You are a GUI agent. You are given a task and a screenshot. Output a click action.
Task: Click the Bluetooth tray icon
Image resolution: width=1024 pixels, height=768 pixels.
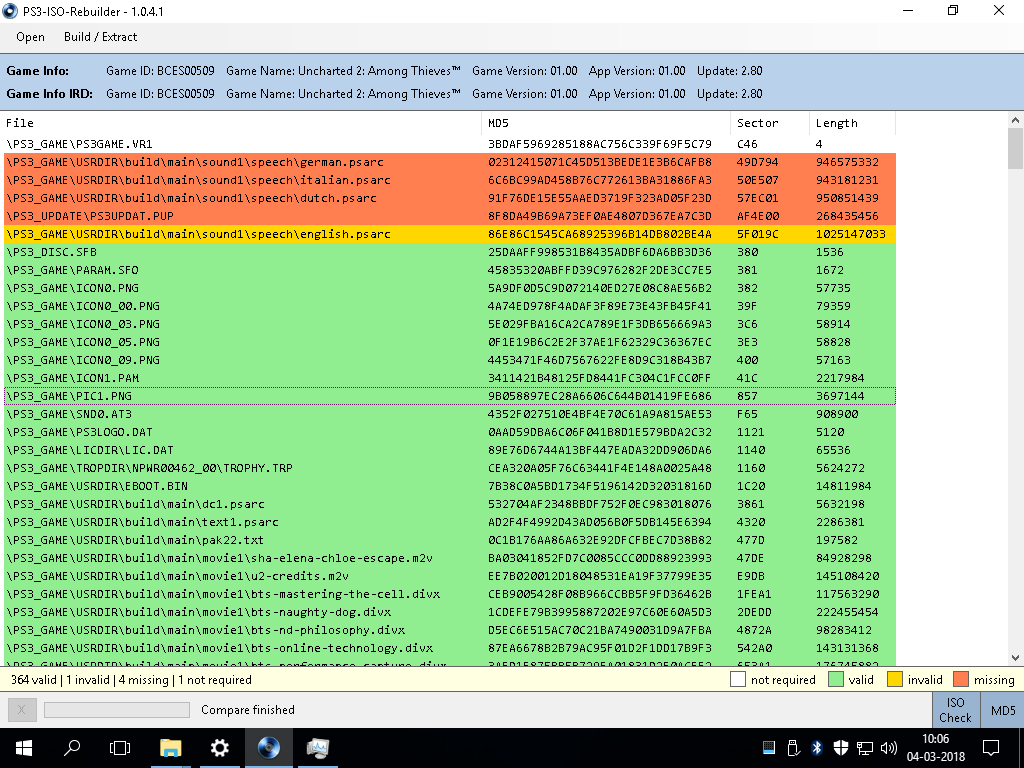817,748
